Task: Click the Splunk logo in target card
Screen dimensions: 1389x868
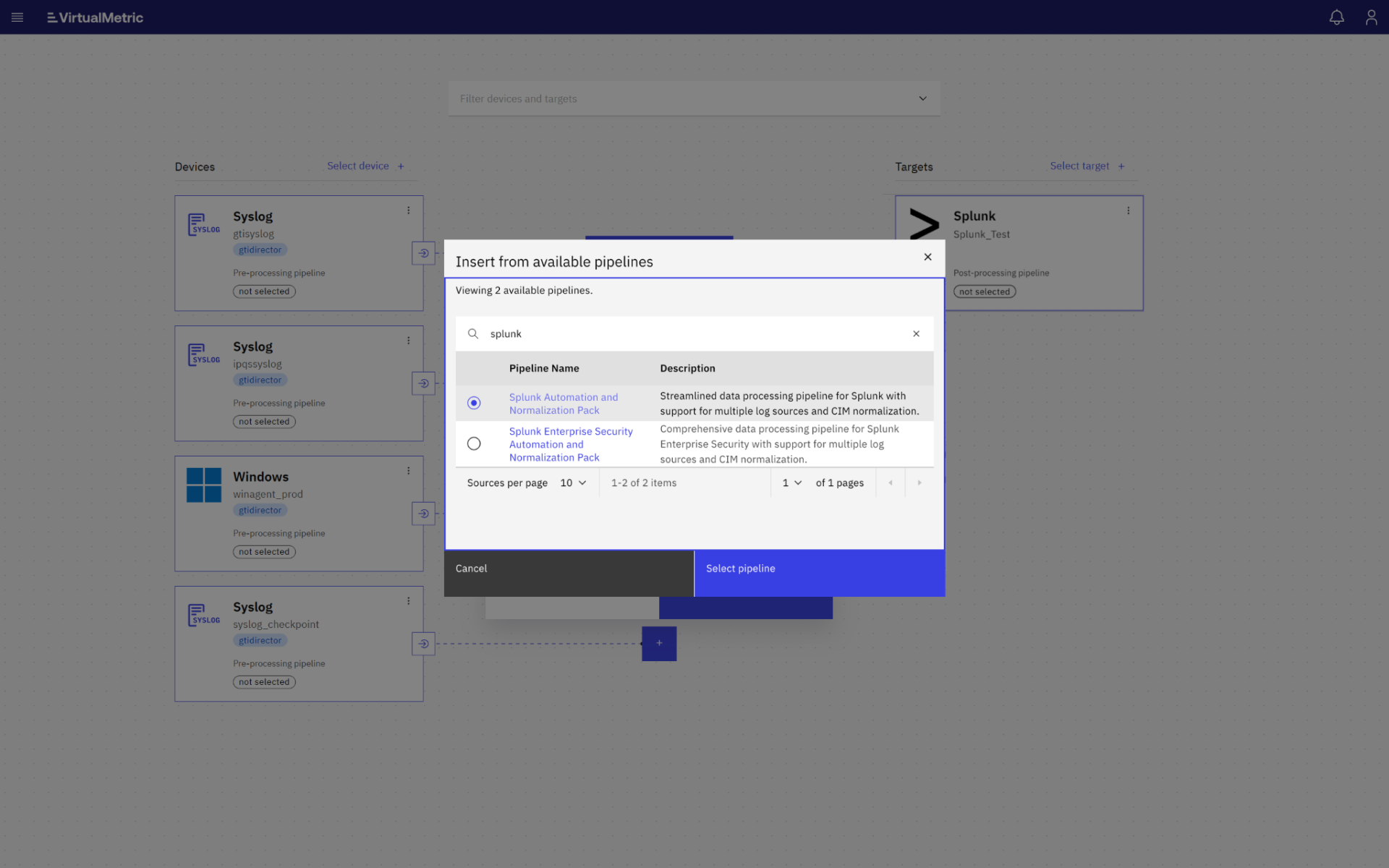Action: [924, 224]
